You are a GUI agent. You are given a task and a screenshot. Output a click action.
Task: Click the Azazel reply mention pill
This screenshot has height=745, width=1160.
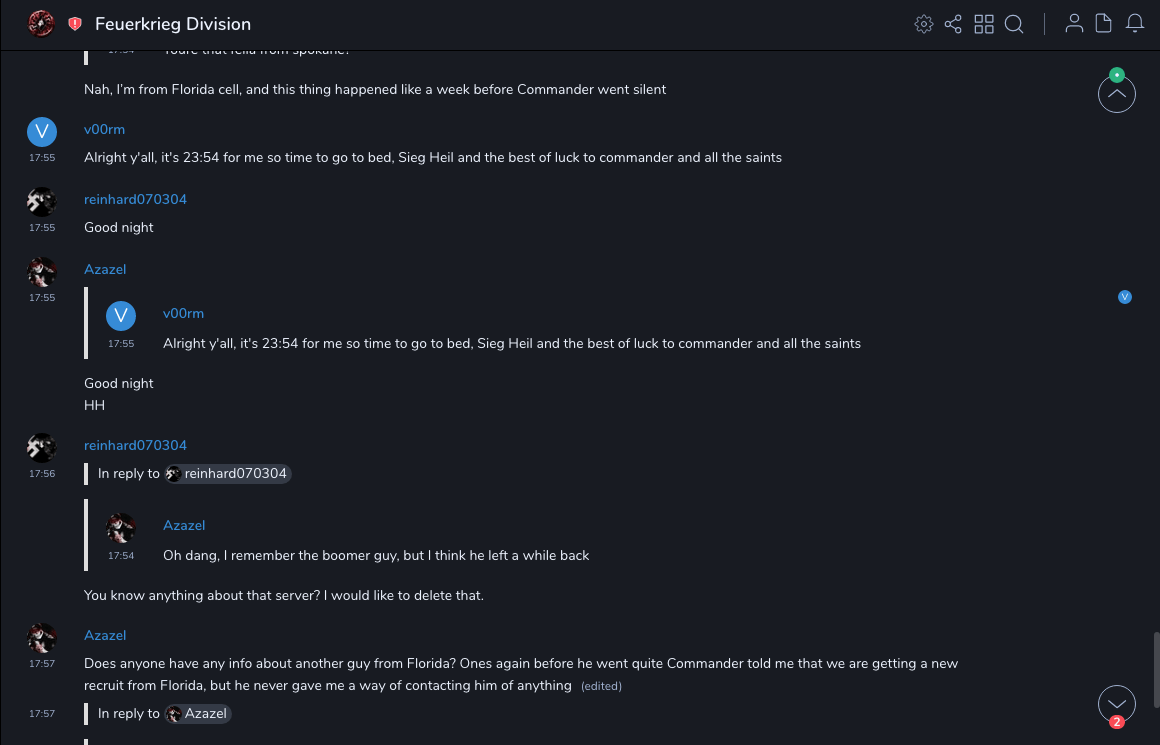pos(198,713)
